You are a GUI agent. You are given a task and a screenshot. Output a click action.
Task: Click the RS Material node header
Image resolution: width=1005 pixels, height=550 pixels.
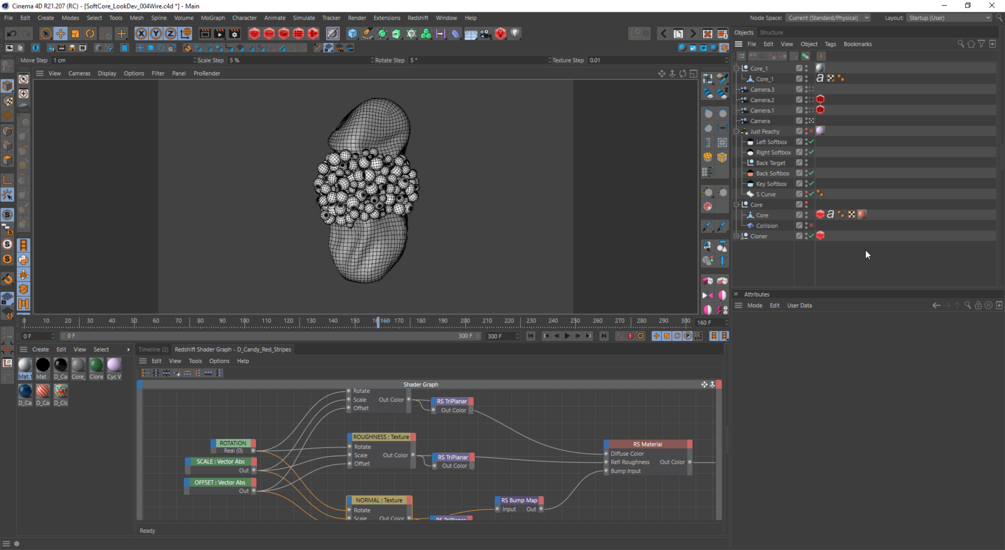coord(647,444)
